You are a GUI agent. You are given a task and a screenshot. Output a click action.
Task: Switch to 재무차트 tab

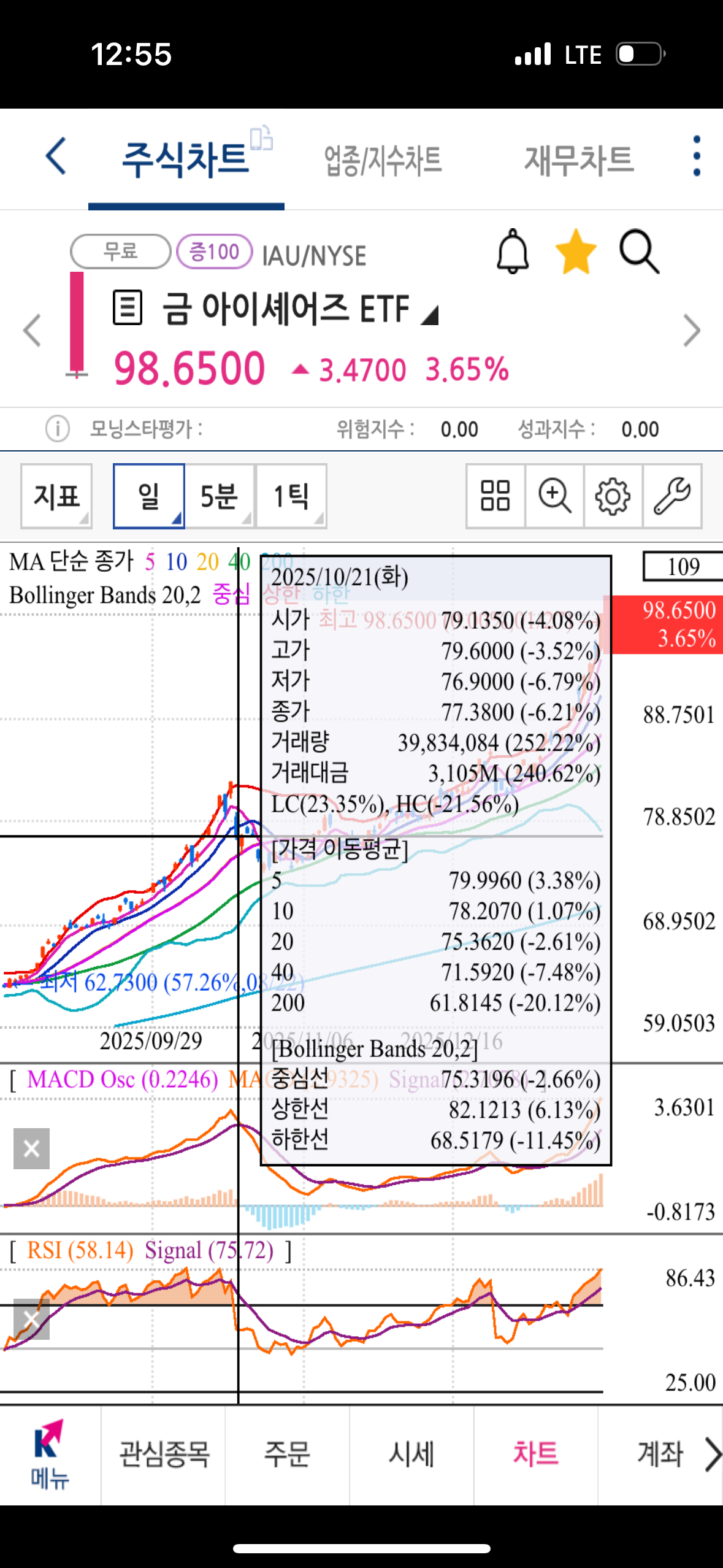pos(579,159)
